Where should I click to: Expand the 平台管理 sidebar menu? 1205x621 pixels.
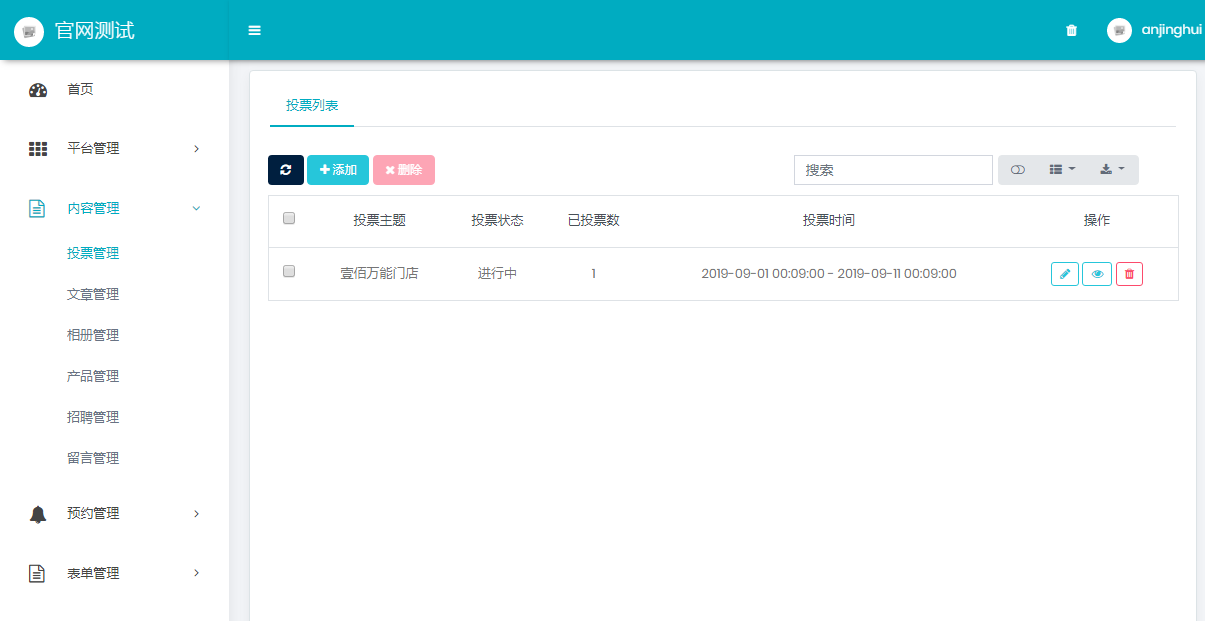(x=114, y=148)
